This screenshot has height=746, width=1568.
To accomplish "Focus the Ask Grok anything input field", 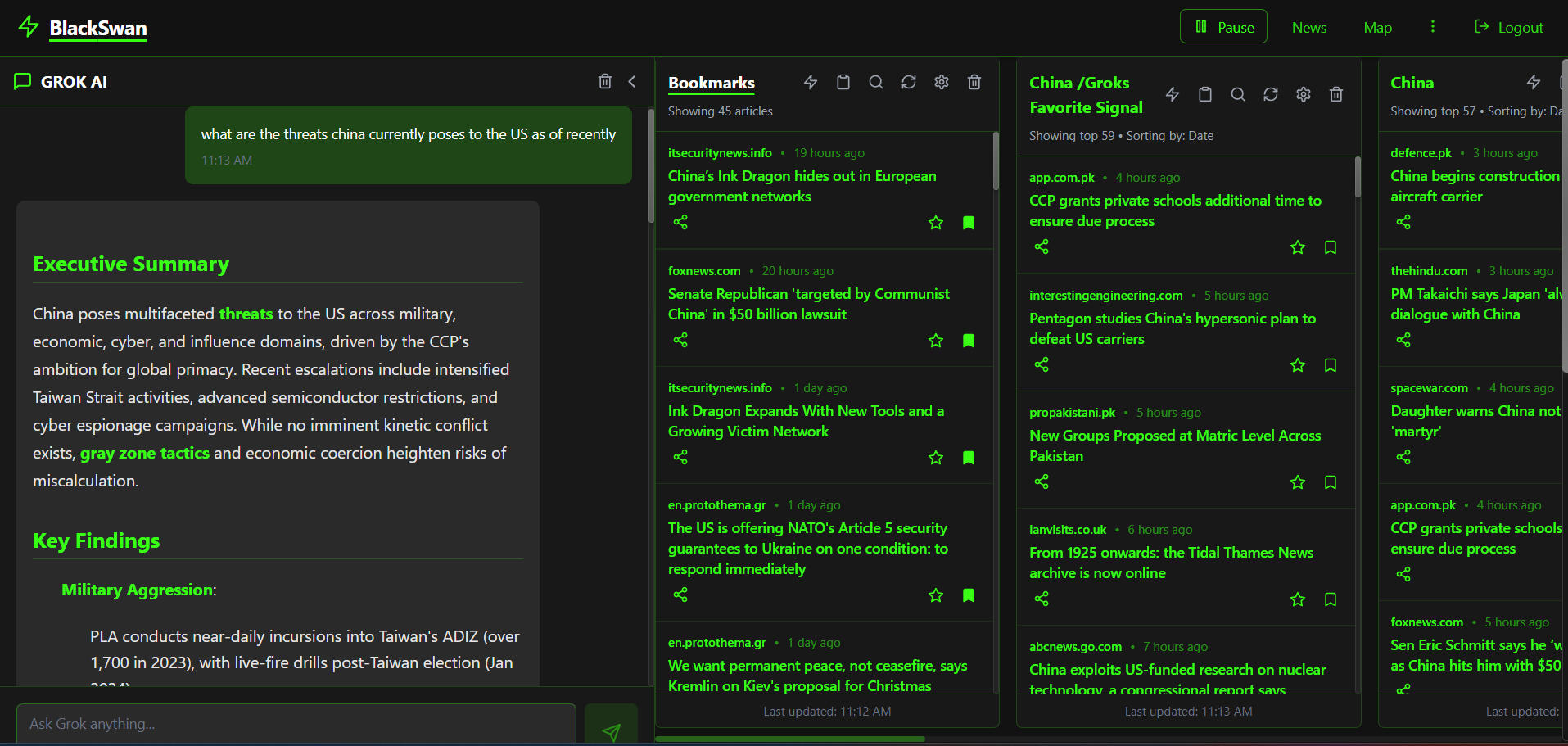I will point(295,724).
